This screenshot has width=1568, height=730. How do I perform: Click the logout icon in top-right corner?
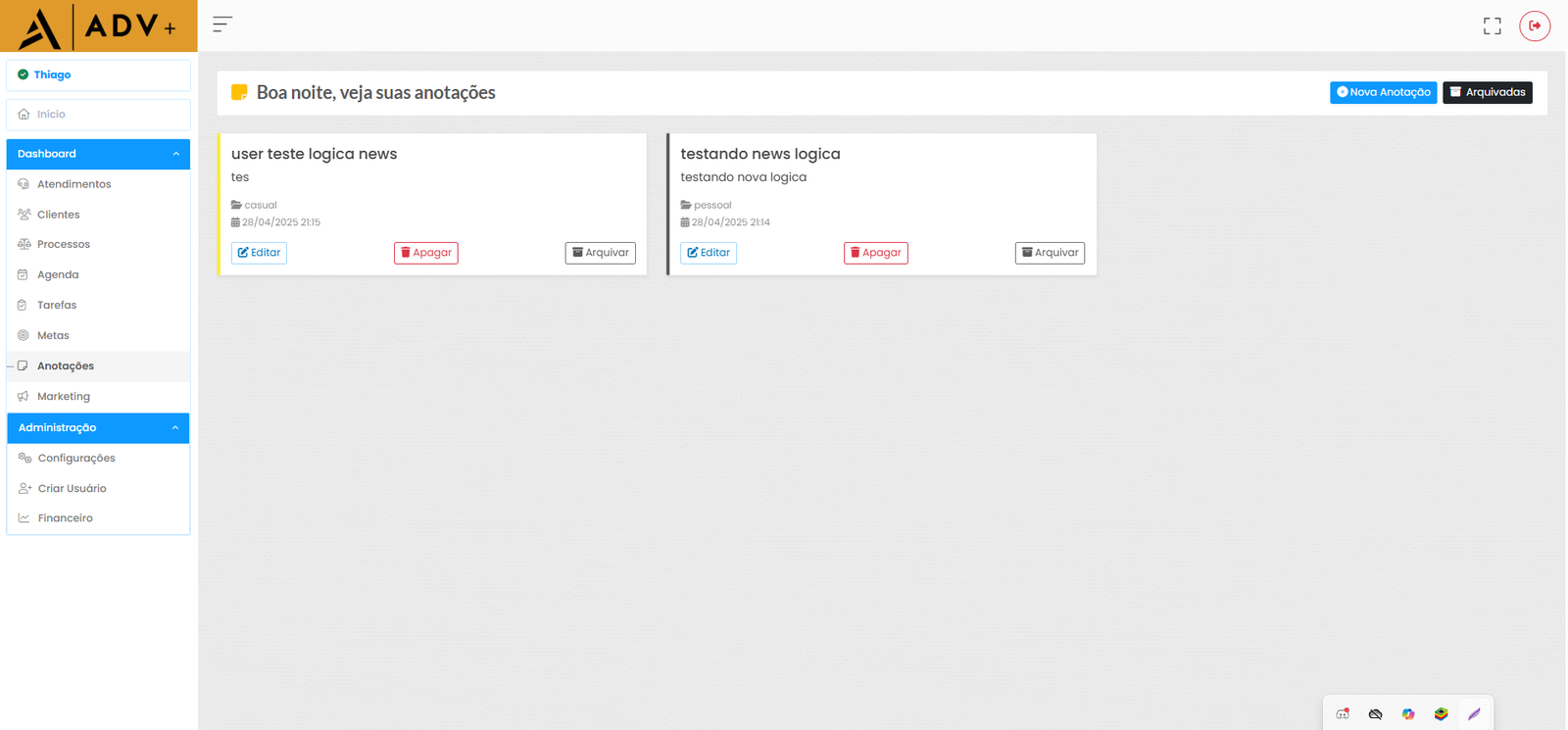1534,25
